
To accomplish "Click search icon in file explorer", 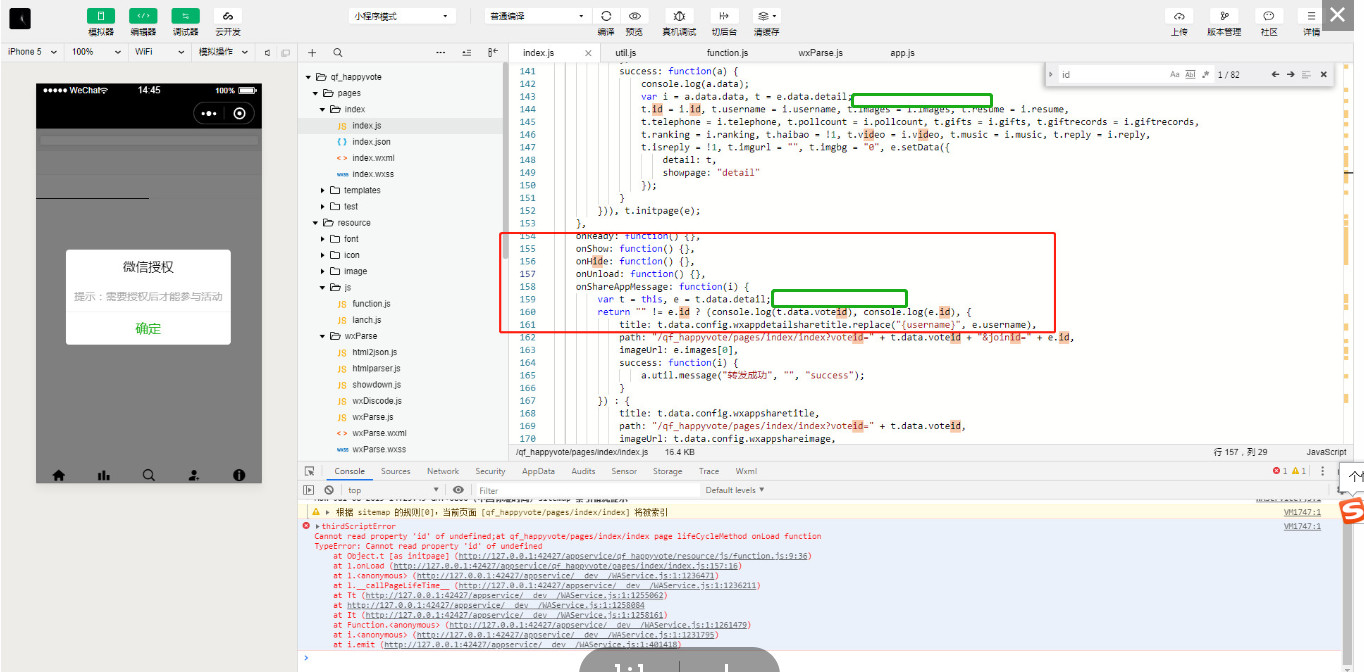I will 338,52.
